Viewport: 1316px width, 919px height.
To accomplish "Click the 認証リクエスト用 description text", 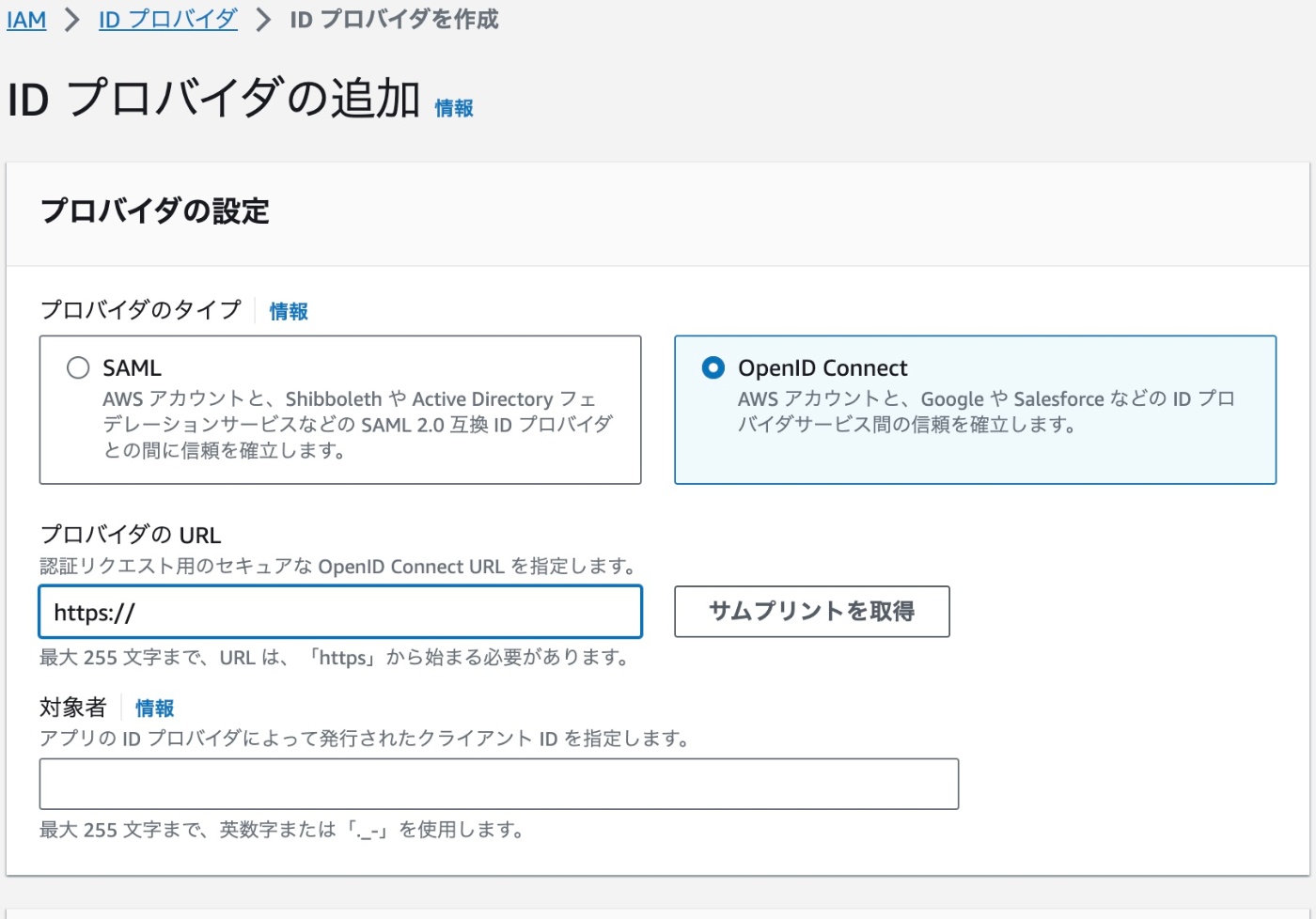I will pyautogui.click(x=339, y=567).
